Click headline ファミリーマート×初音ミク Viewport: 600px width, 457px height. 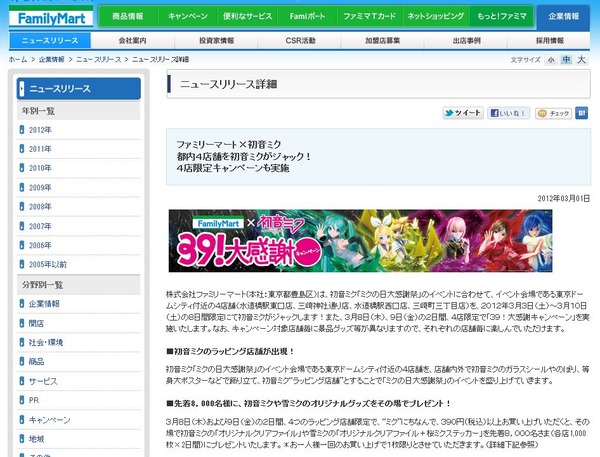[x=228, y=145]
